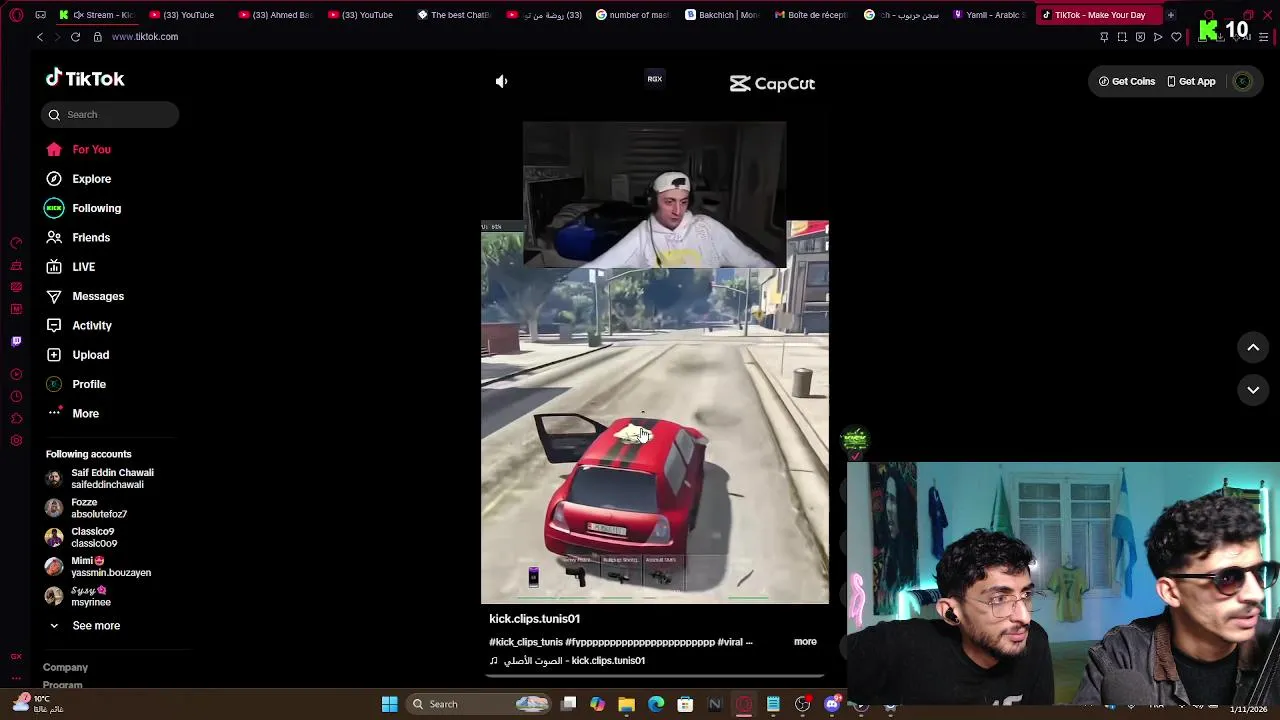Screen dimensions: 1280x720
Task: Reload the TikTok page
Action: click(75, 37)
